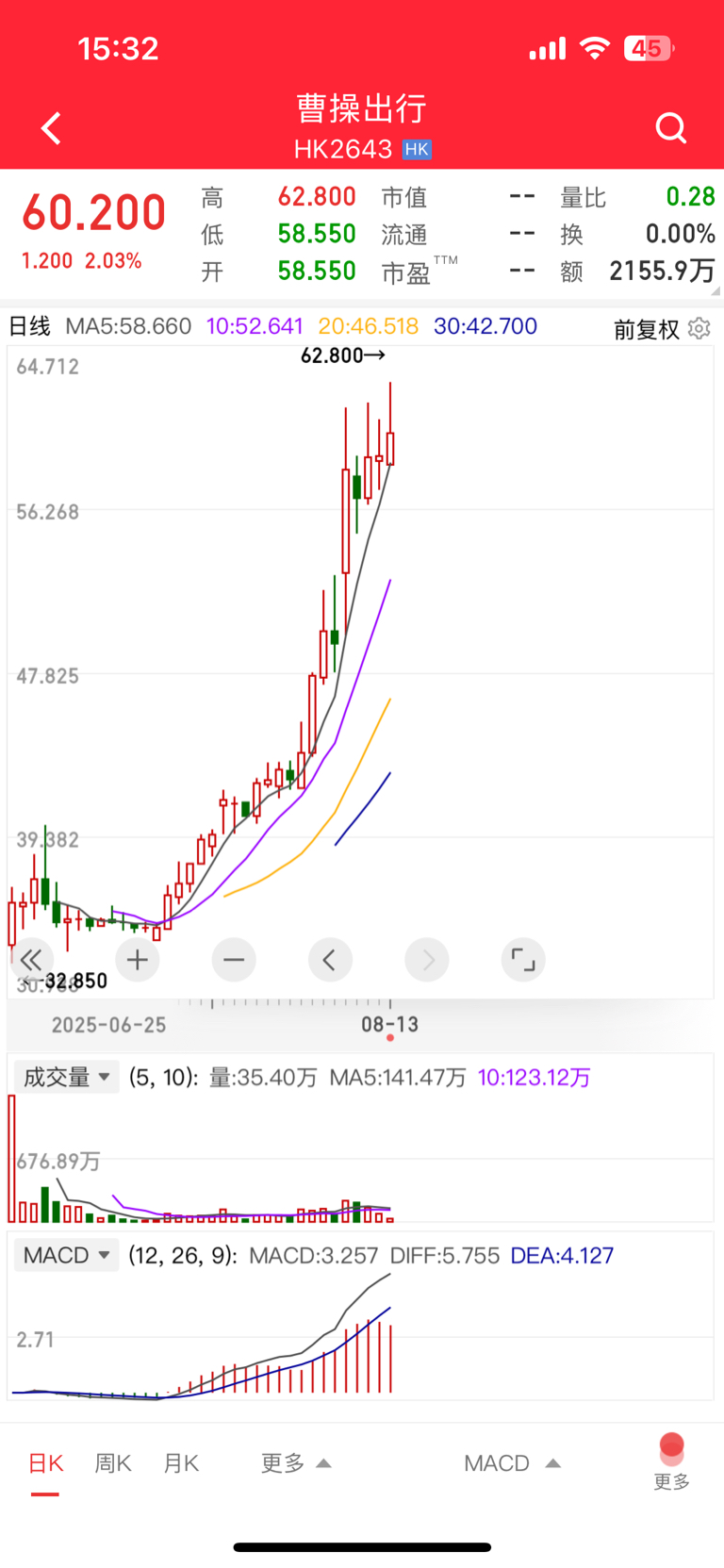Tap orange MA 20:46.518 label
Image resolution: width=724 pixels, height=1568 pixels.
pos(368,326)
